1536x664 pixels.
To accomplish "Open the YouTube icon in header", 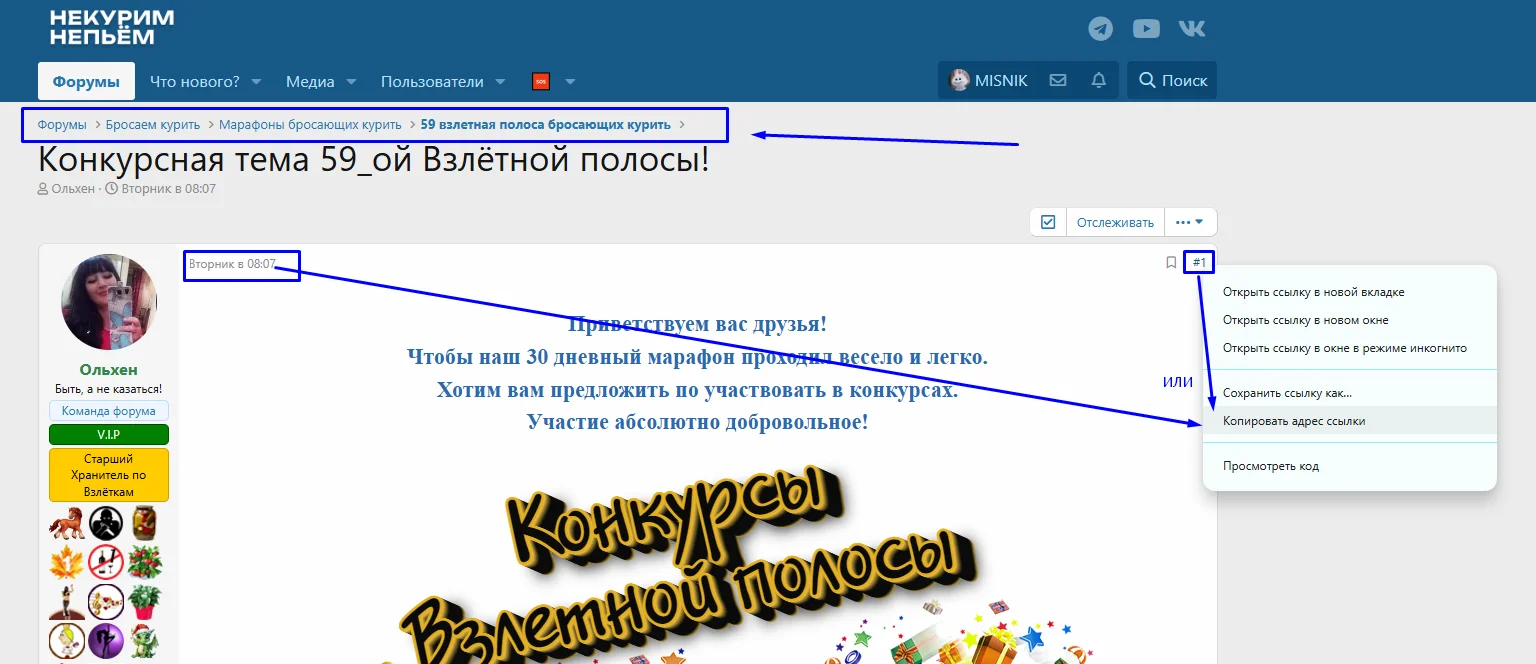I will click(x=1146, y=28).
